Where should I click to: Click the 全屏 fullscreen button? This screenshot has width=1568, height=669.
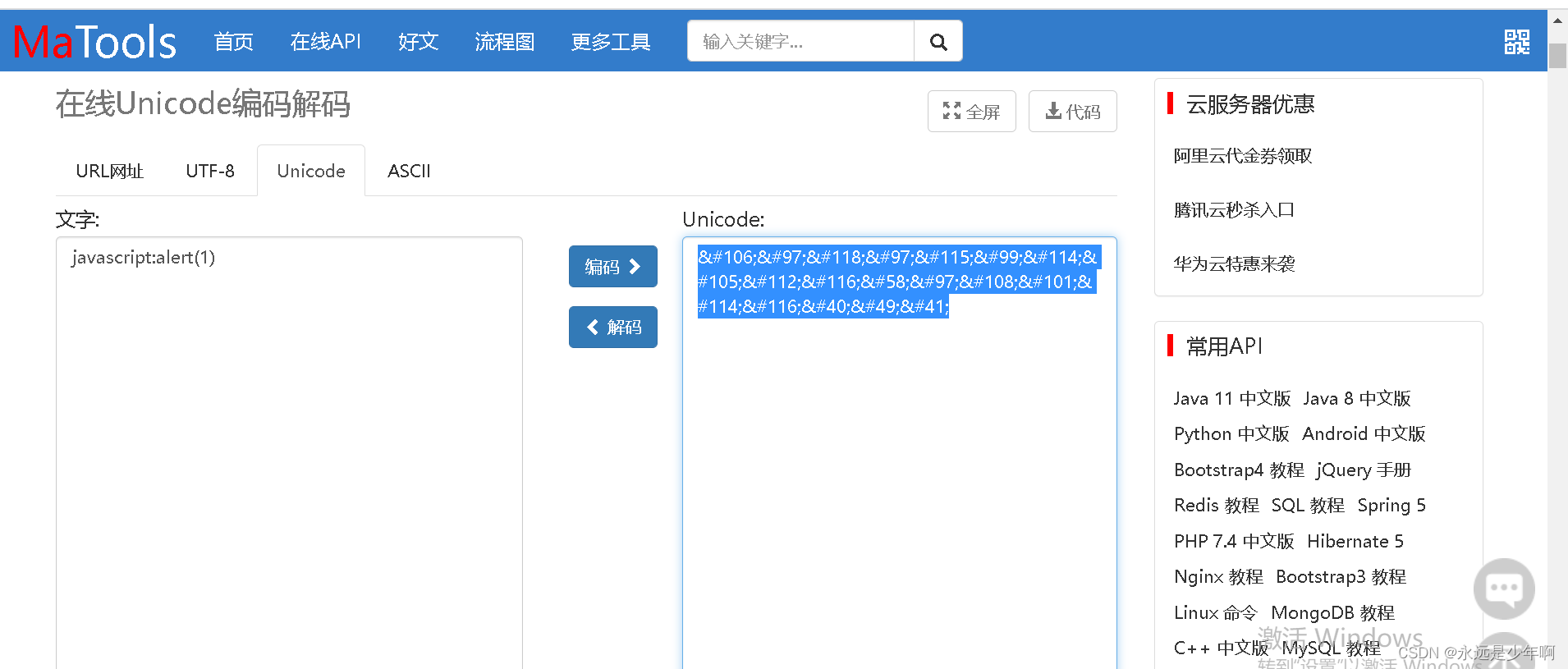click(x=972, y=111)
